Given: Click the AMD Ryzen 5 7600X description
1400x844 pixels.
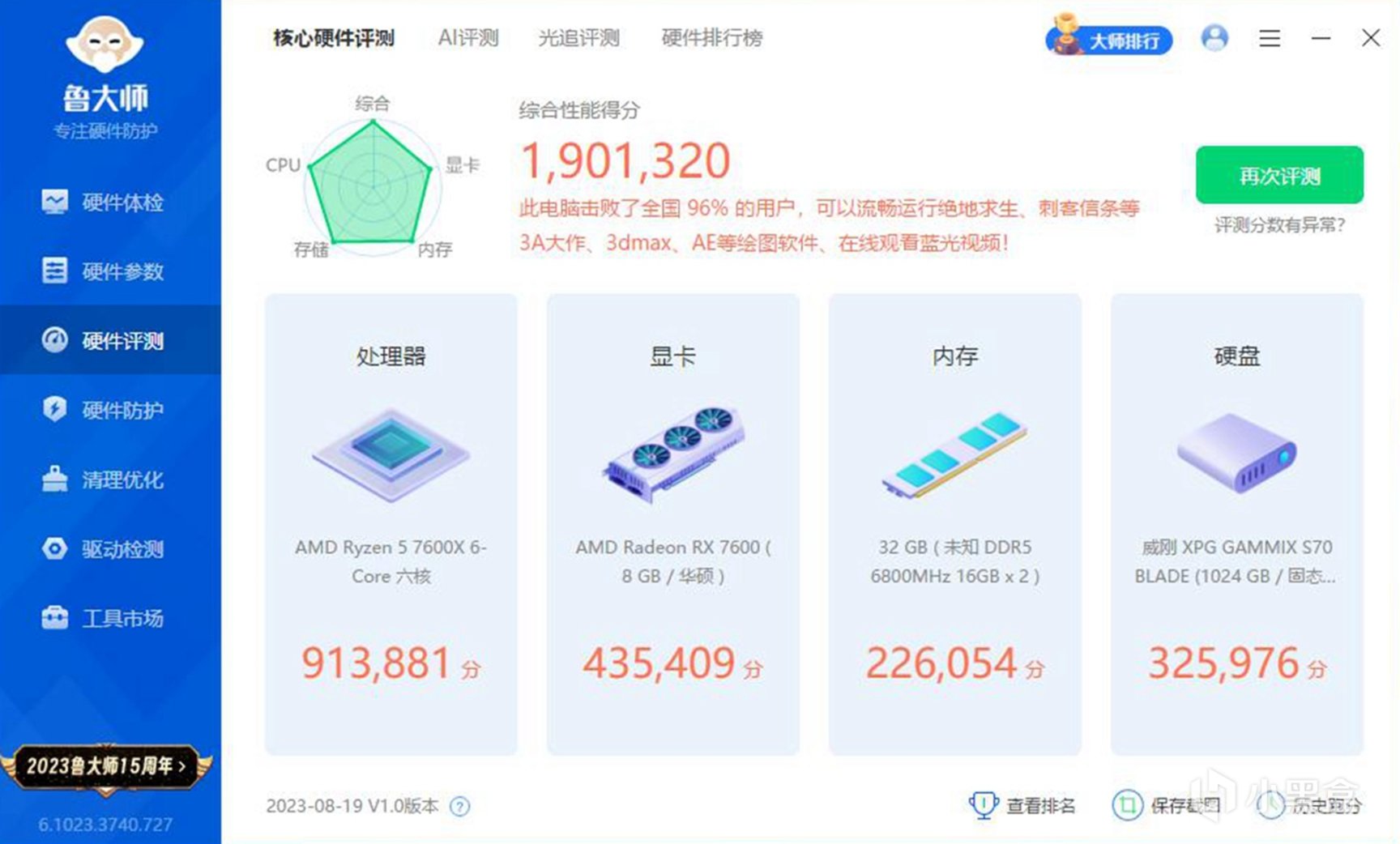Looking at the screenshot, I should pos(391,561).
